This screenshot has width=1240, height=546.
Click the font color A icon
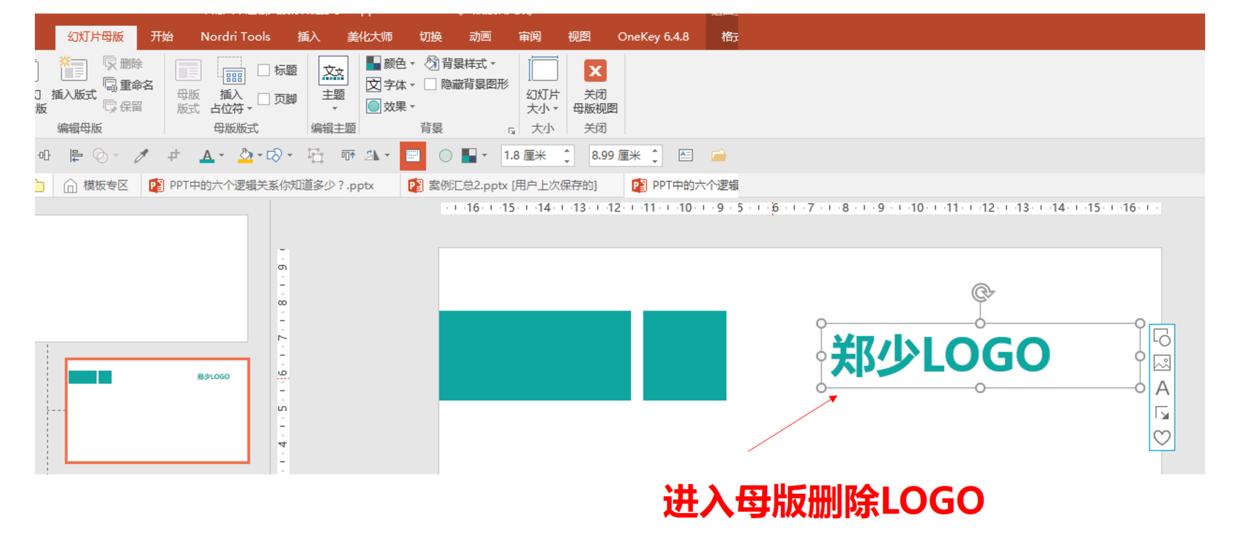(x=205, y=156)
